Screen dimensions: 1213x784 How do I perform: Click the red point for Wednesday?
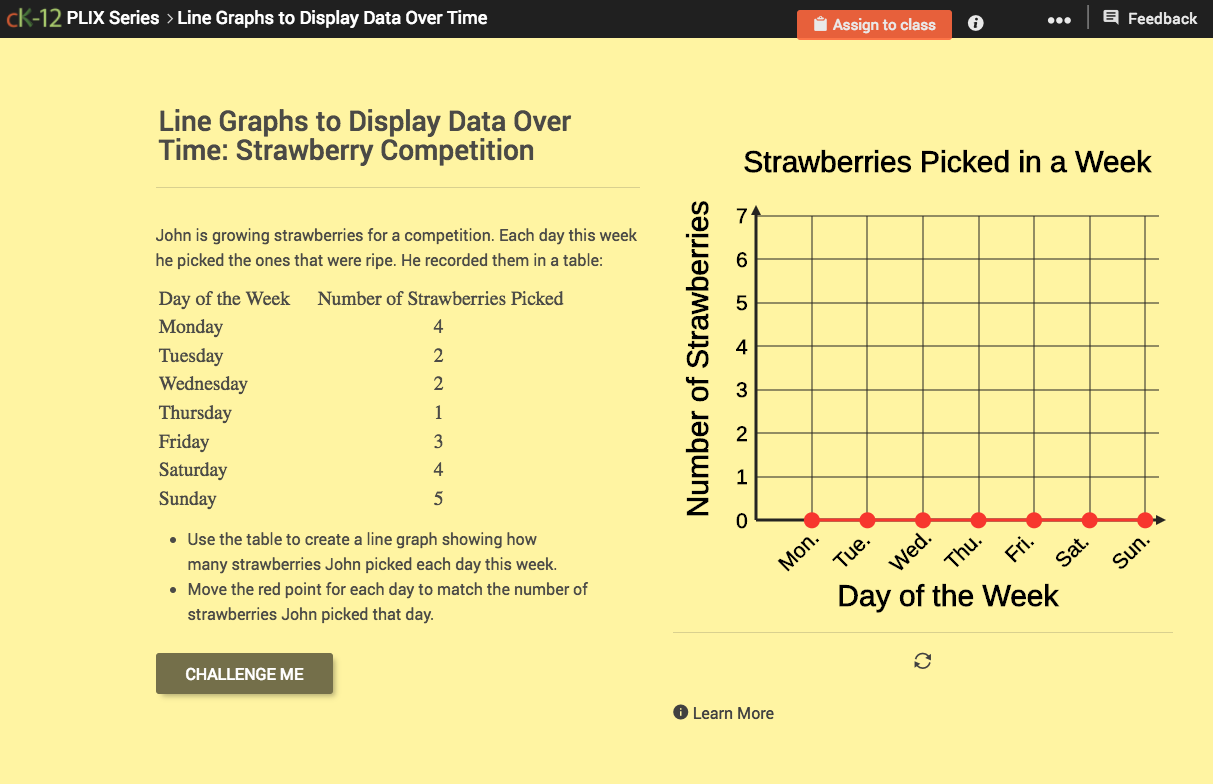922,520
